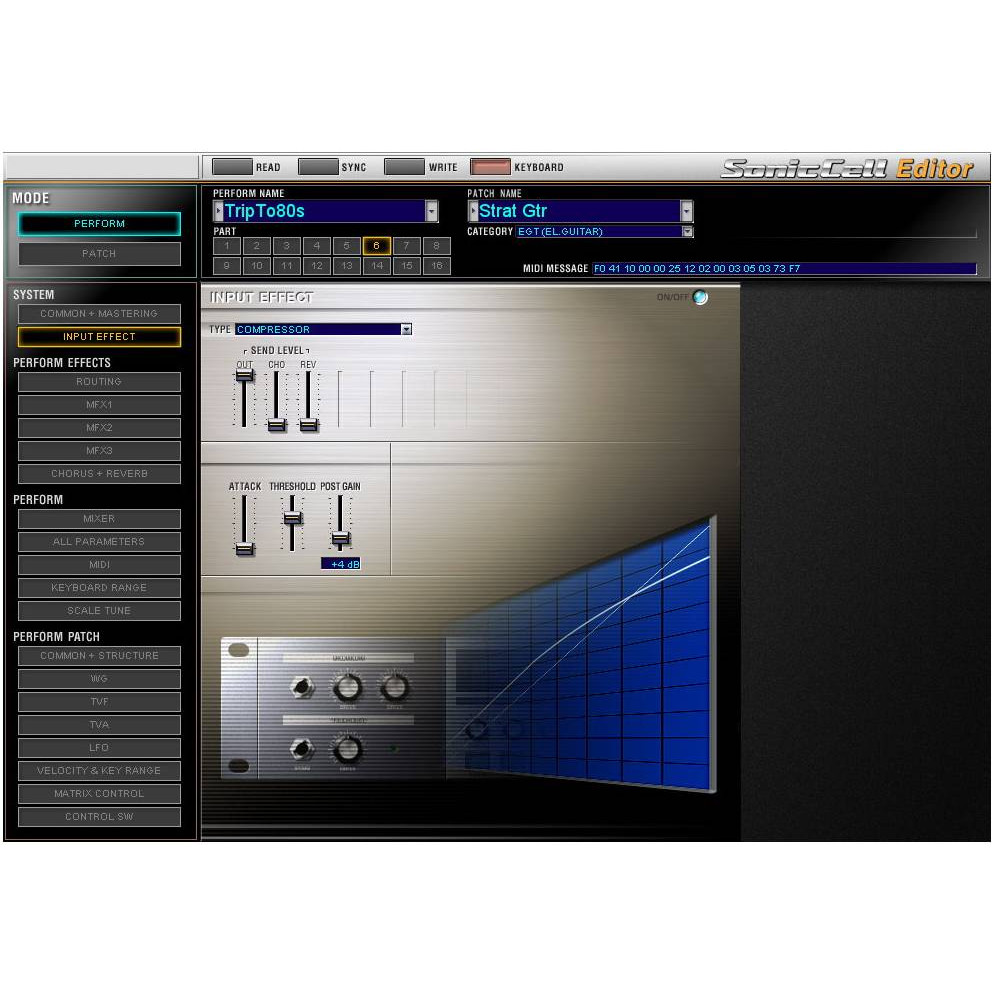Open the effect TYPE COMPRESSOR dropdown

pyautogui.click(x=406, y=329)
